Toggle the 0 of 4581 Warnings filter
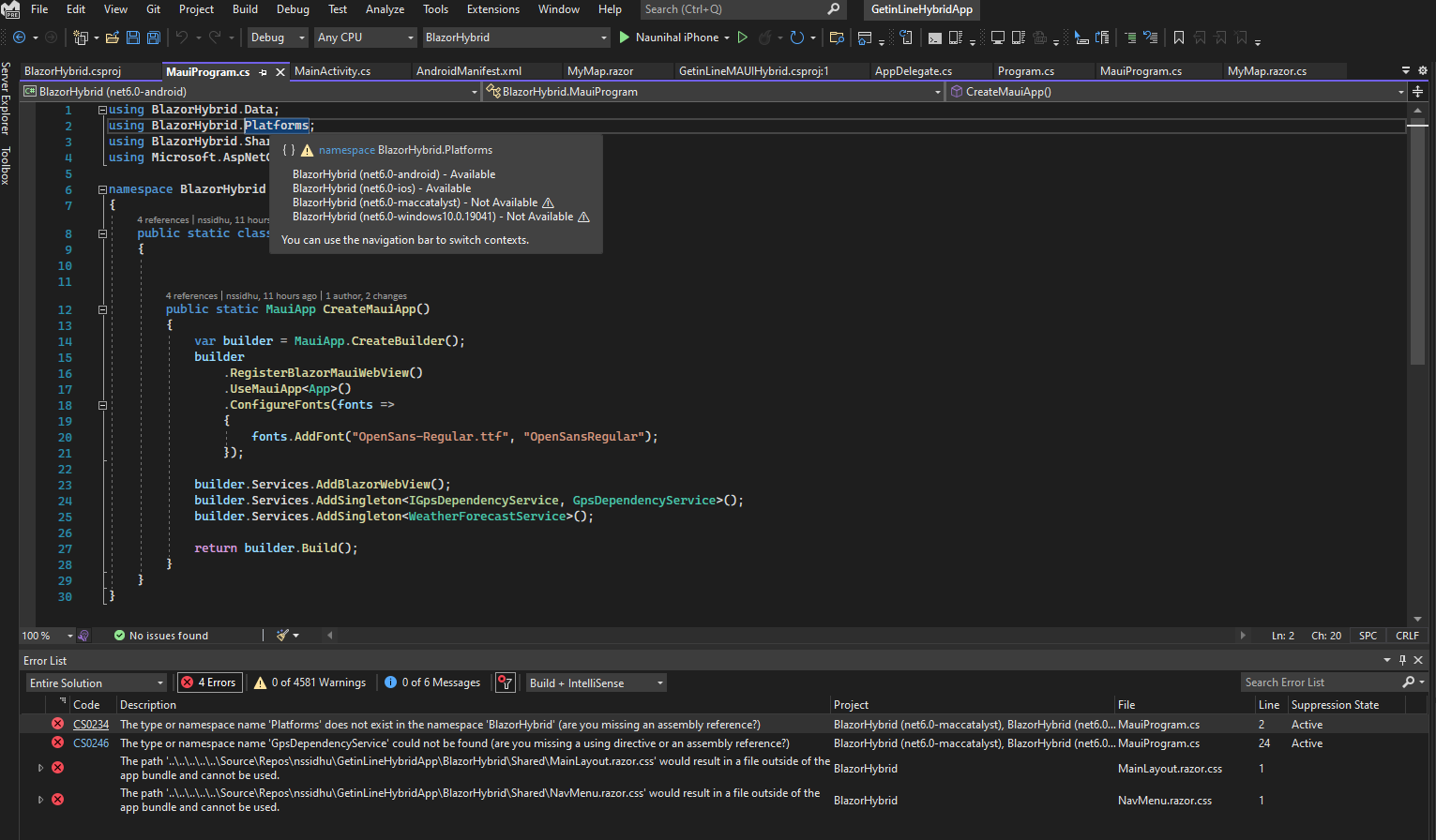The image size is (1436, 840). pos(310,682)
